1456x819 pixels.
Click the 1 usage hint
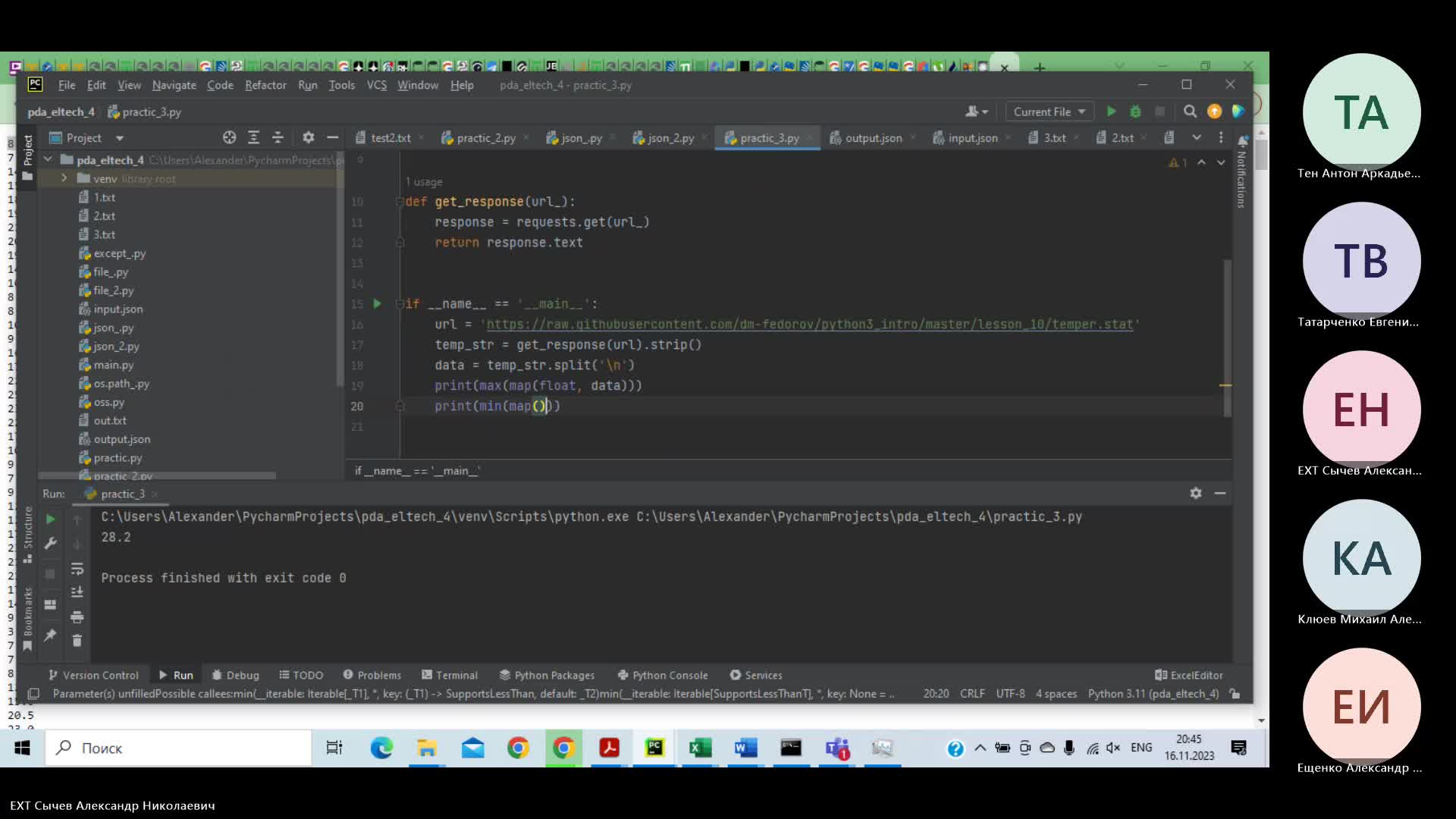pos(423,182)
